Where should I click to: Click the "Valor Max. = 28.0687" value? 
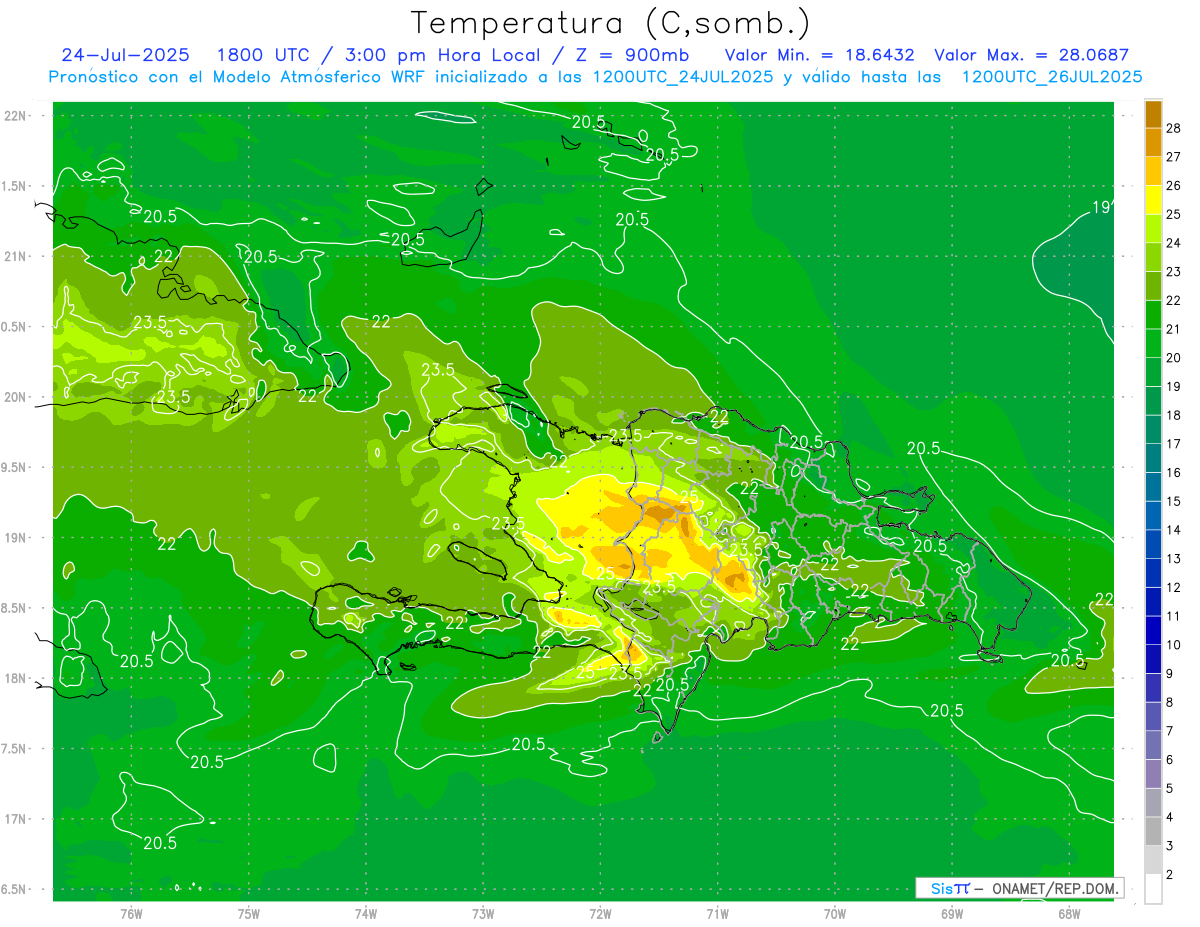[1031, 55]
